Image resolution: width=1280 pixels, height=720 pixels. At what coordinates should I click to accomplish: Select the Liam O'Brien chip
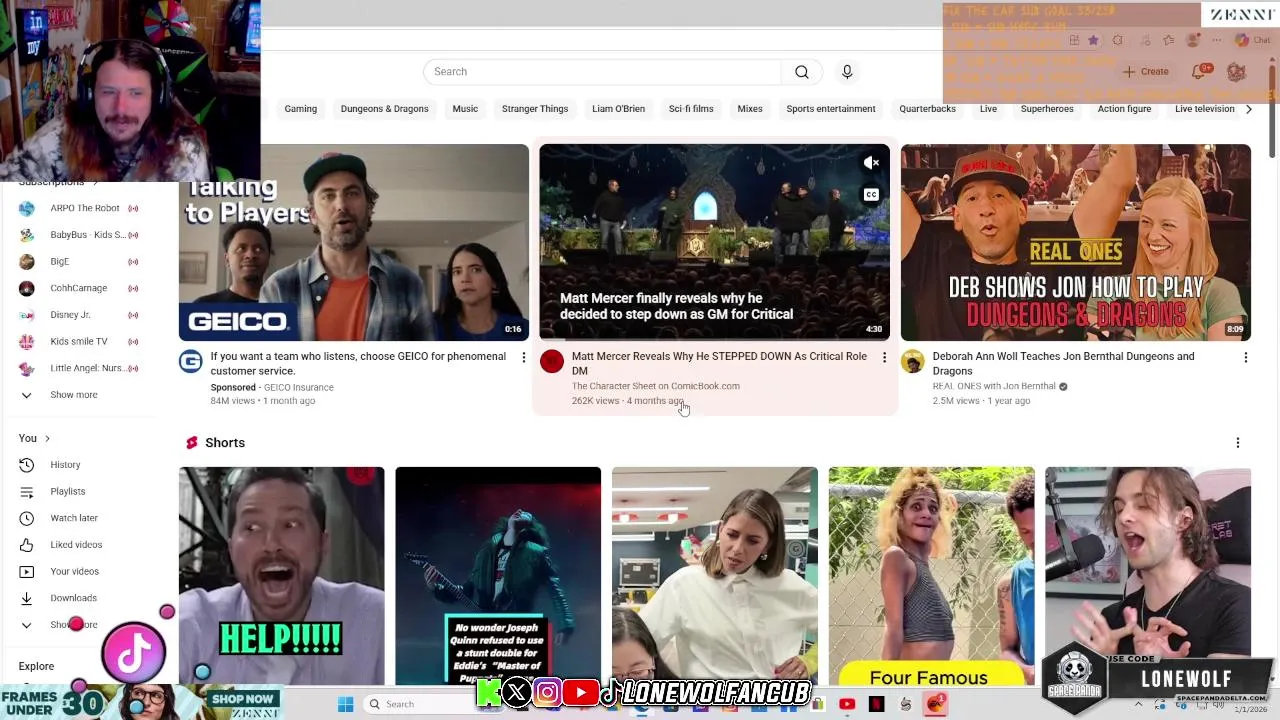click(618, 109)
